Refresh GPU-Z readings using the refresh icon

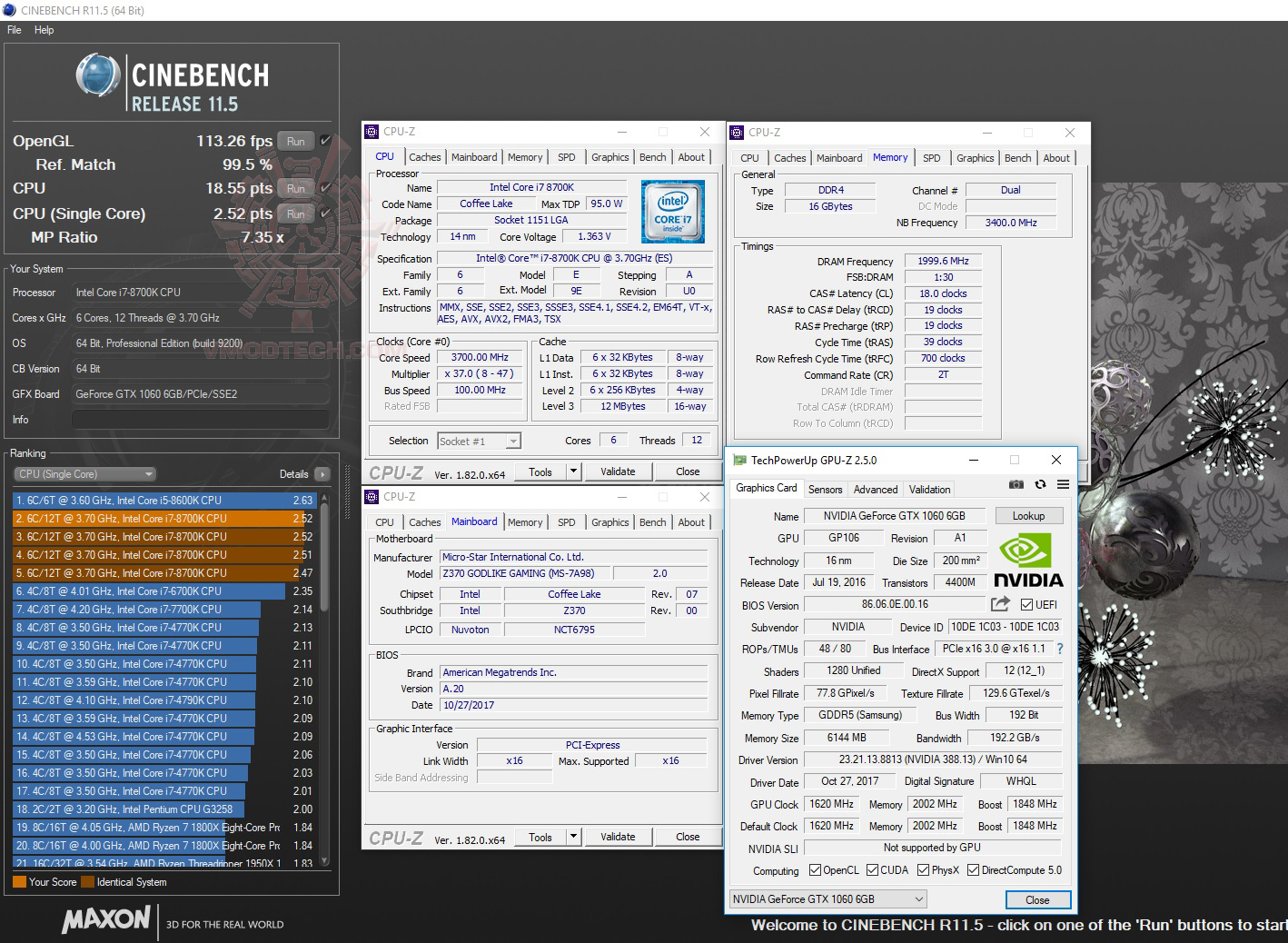tap(1039, 484)
